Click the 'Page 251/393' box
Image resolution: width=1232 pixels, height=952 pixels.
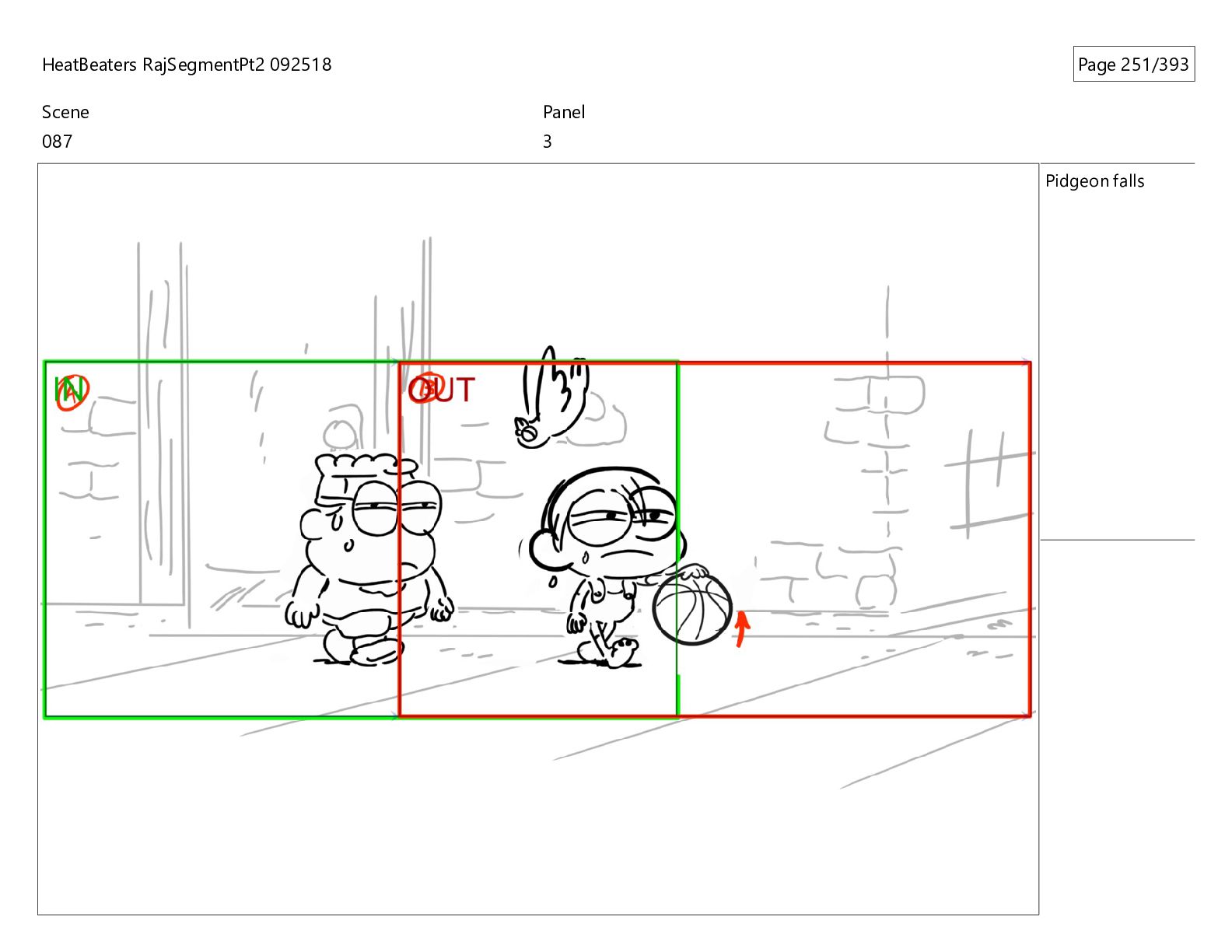tap(1133, 65)
